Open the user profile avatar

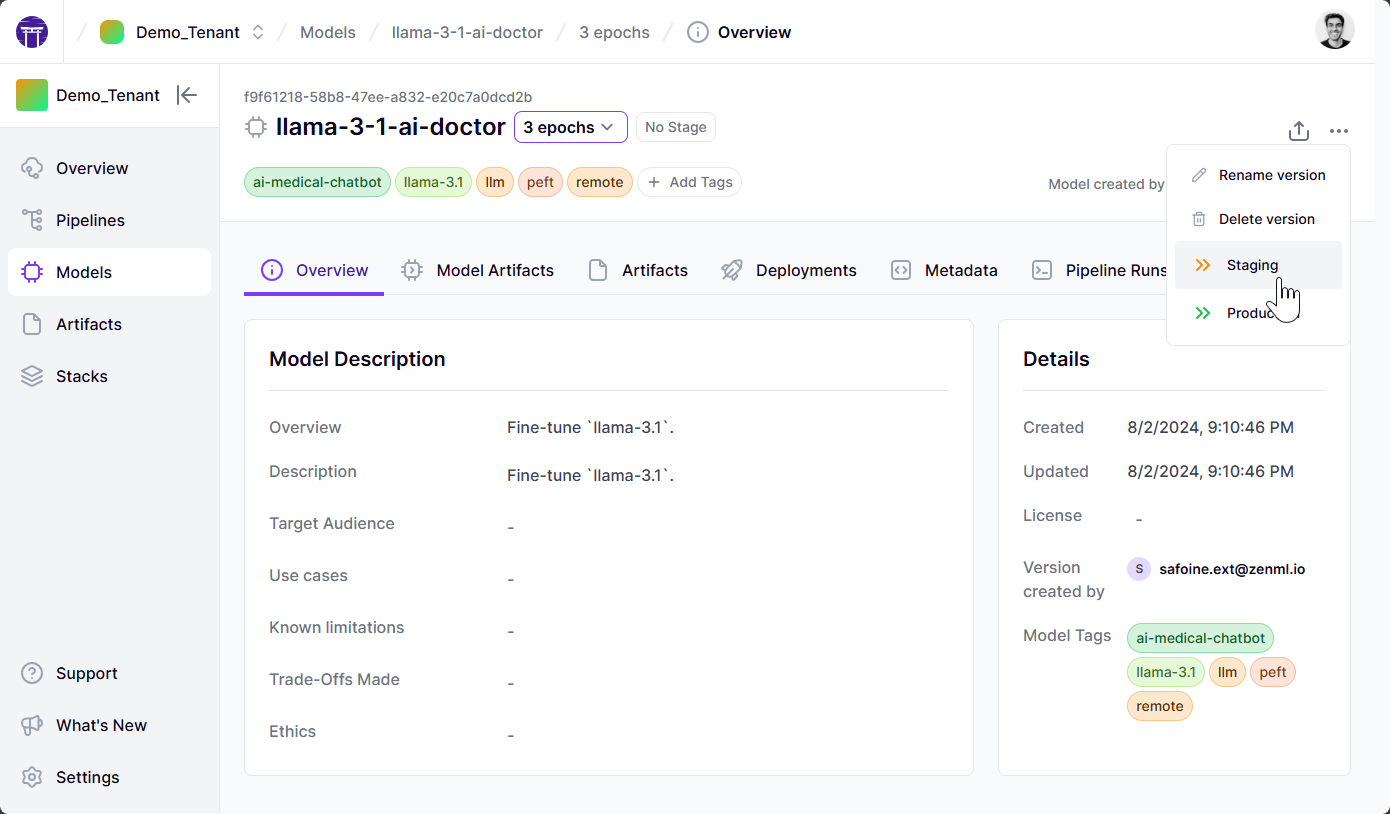tap(1334, 31)
